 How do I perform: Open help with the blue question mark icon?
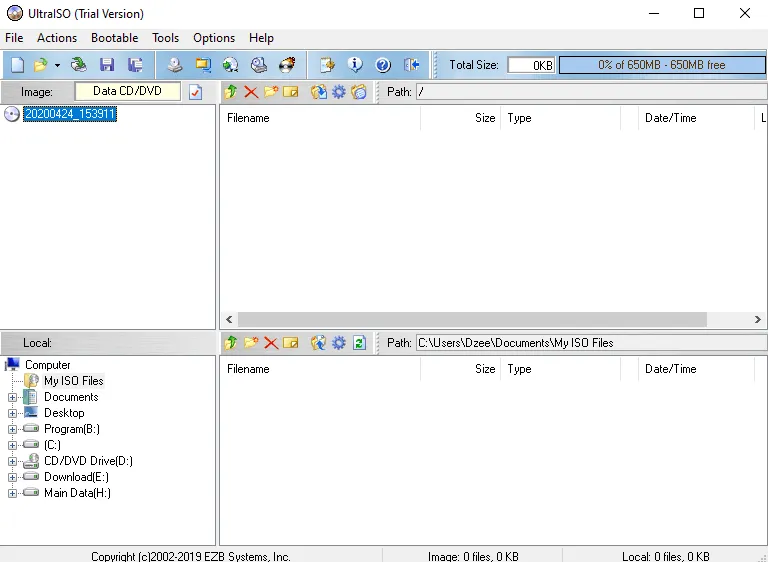(x=383, y=65)
